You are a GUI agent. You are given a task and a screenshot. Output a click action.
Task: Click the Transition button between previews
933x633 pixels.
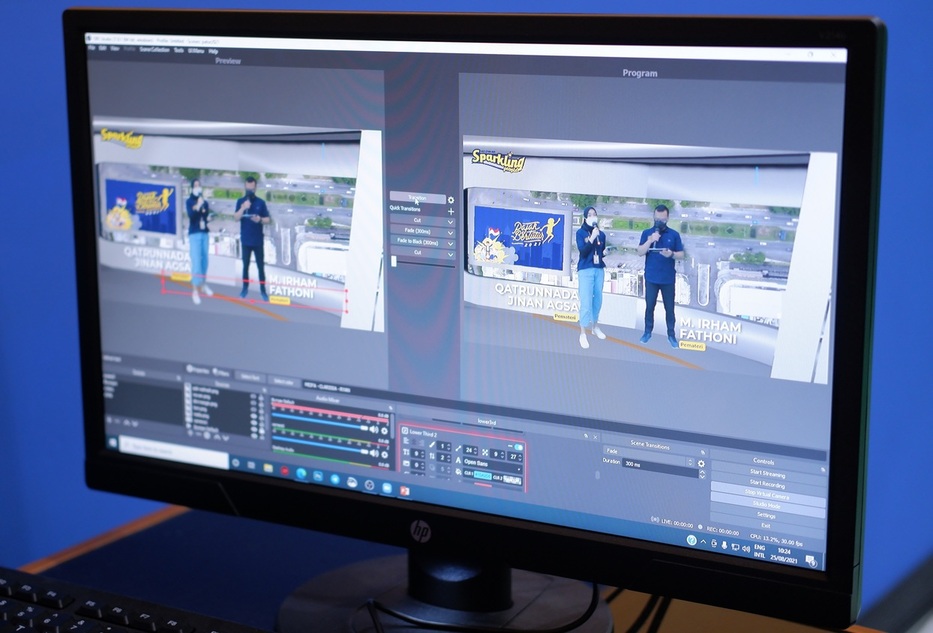[x=417, y=198]
